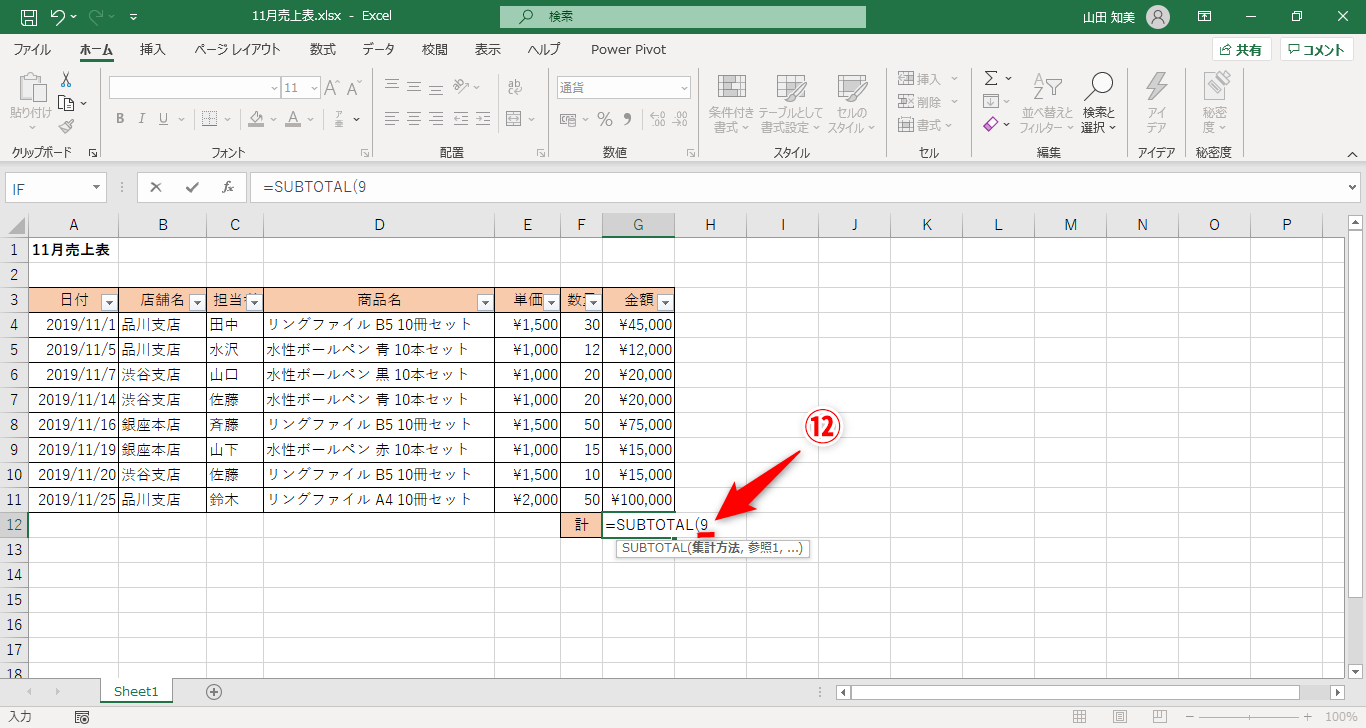The height and width of the screenshot is (728, 1366).
Task: Click the 削除 delete cells button
Action: (928, 102)
